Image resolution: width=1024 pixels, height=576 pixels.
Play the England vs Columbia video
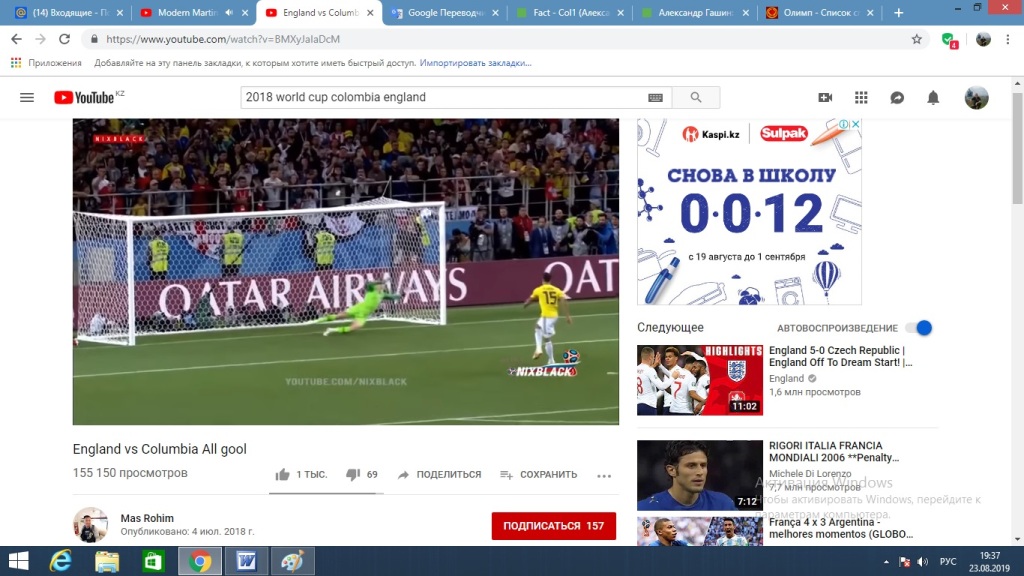345,272
